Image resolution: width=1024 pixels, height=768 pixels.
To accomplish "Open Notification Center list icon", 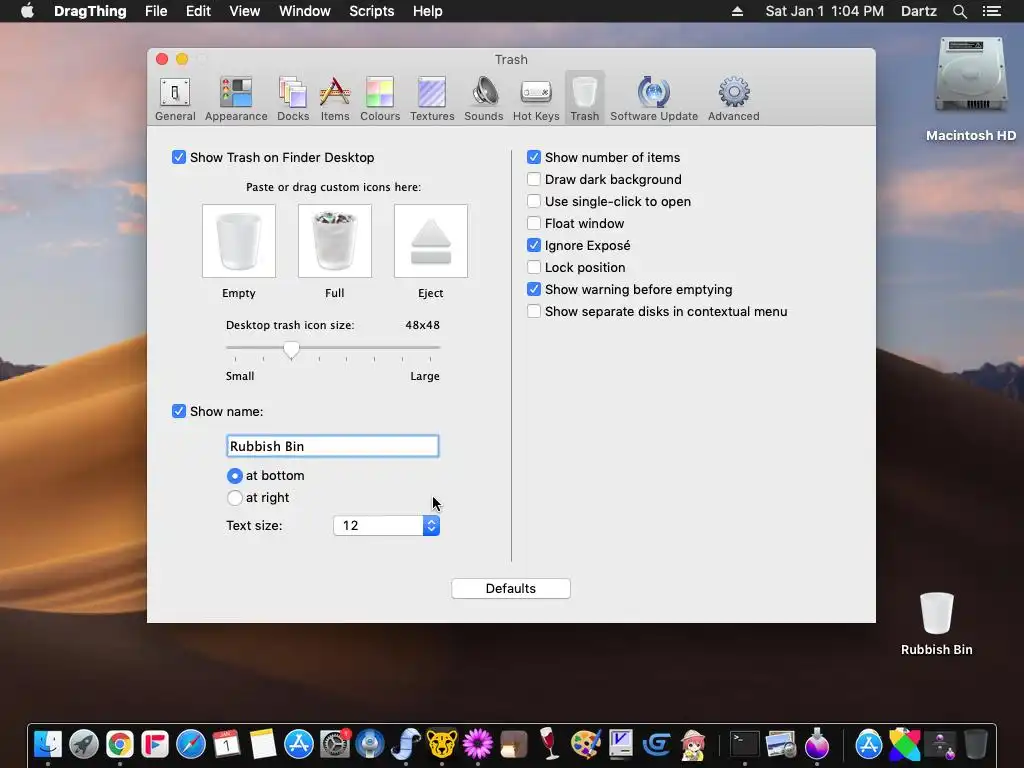I will pos(992,11).
